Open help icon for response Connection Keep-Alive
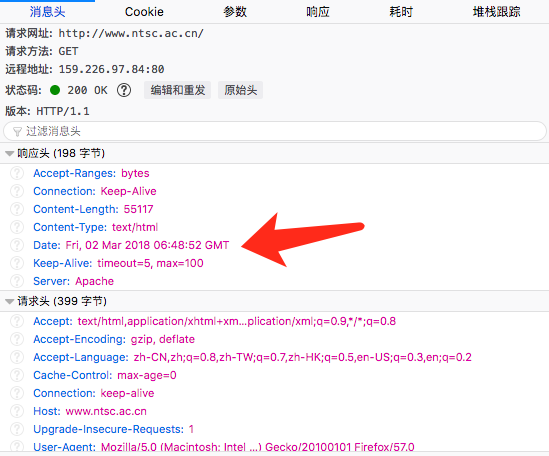Image resolution: width=549 pixels, height=456 pixels. coord(17,191)
